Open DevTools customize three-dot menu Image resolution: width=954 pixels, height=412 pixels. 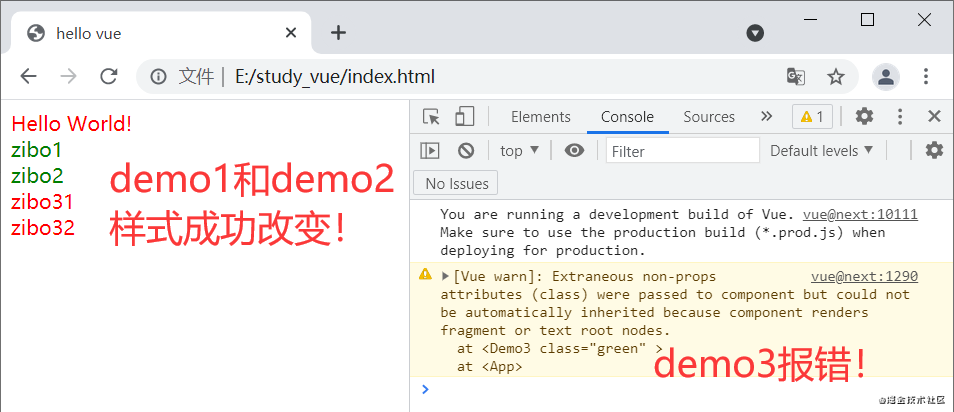tap(900, 117)
